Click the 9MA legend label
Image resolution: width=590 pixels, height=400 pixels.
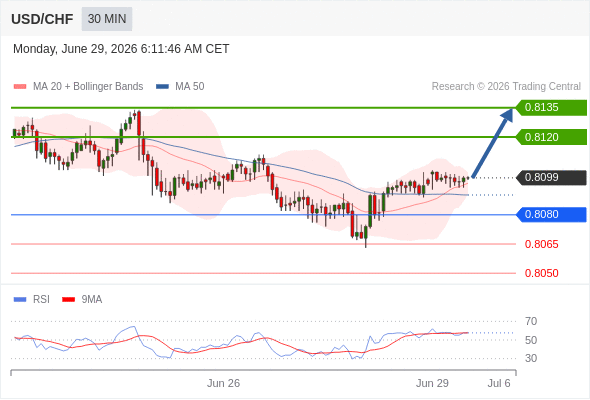tap(92, 300)
